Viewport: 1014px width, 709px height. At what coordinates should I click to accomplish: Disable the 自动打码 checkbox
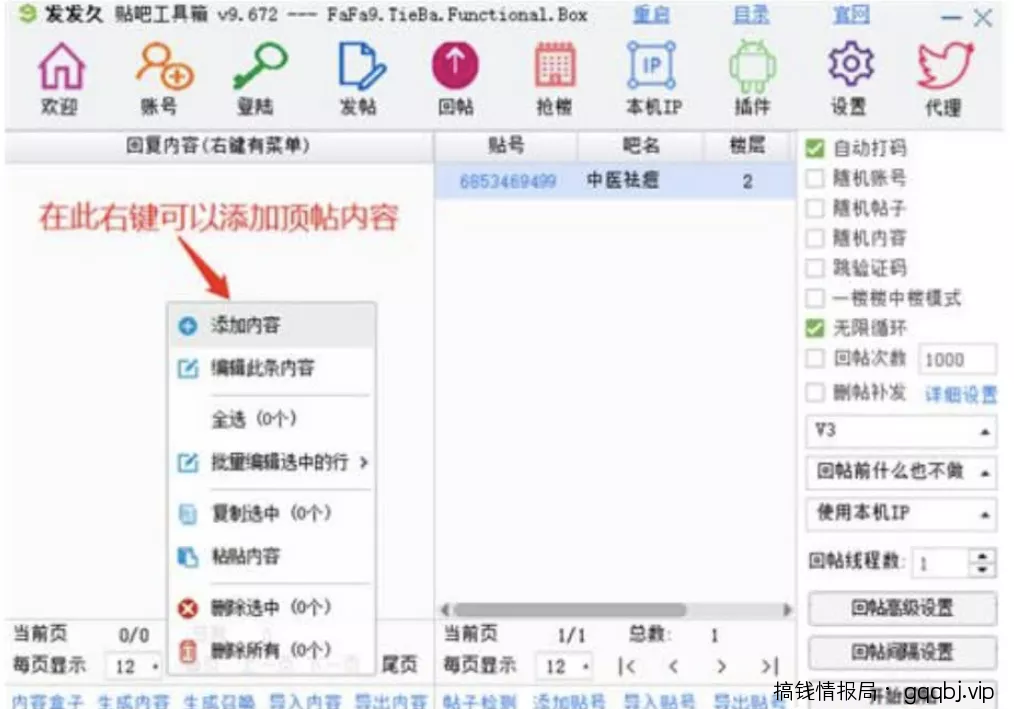(816, 147)
